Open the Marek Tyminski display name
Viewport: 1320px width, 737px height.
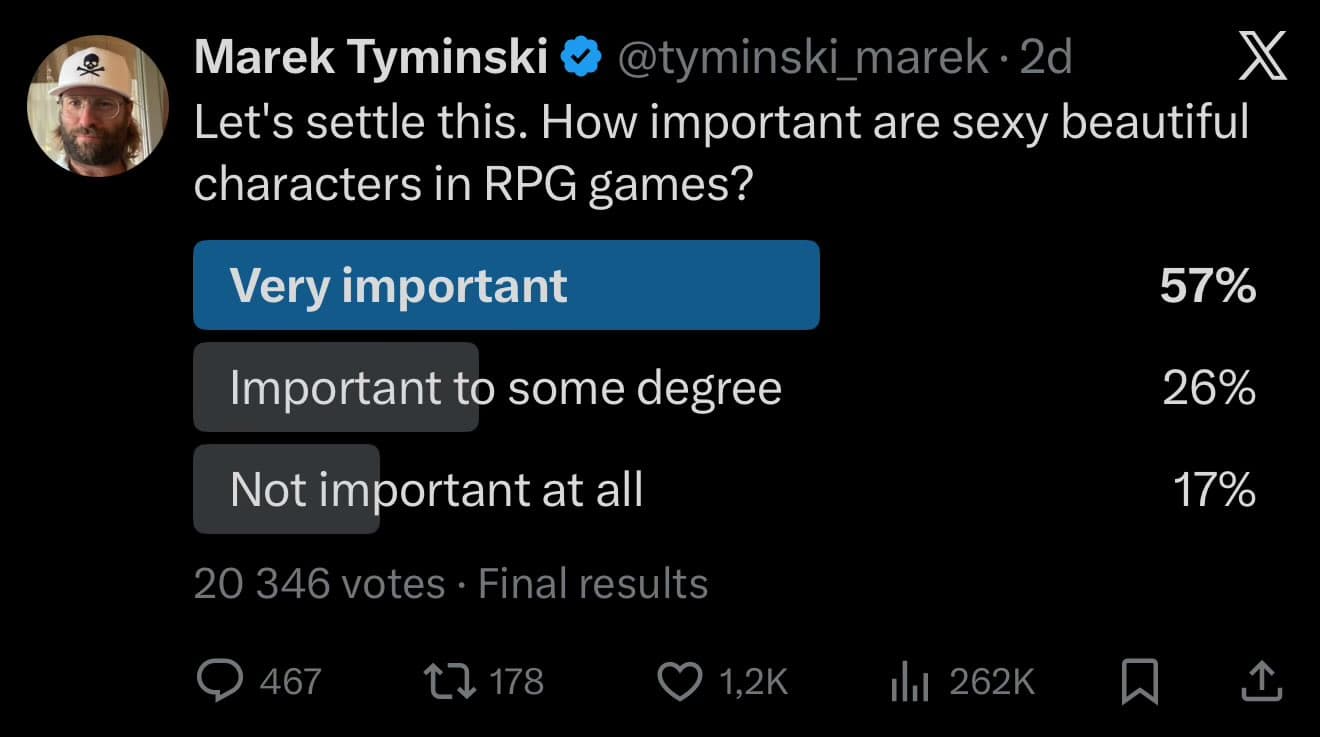click(370, 59)
